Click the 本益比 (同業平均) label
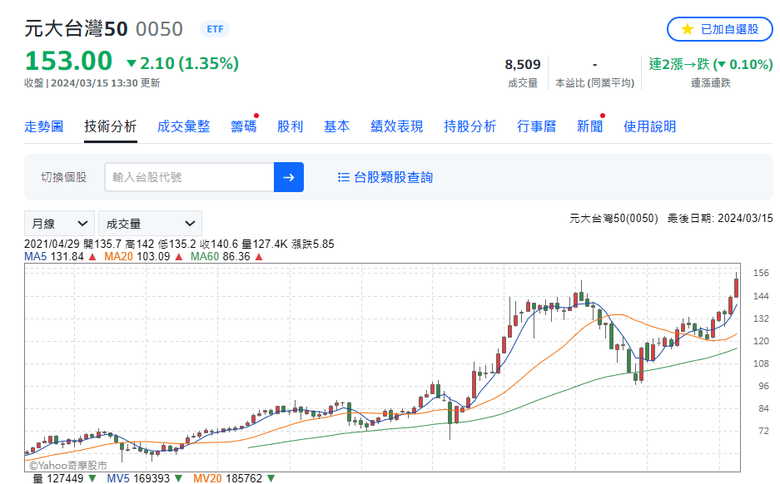Screen dimensions: 780x484 (595, 83)
